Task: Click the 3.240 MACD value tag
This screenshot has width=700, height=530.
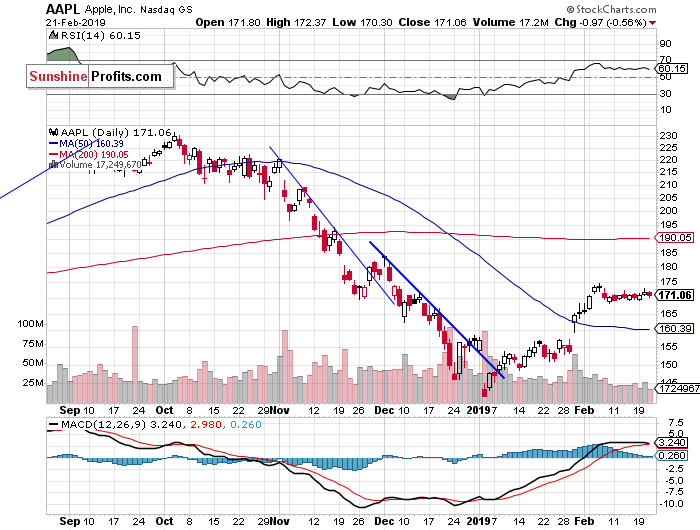Action: coord(672,442)
